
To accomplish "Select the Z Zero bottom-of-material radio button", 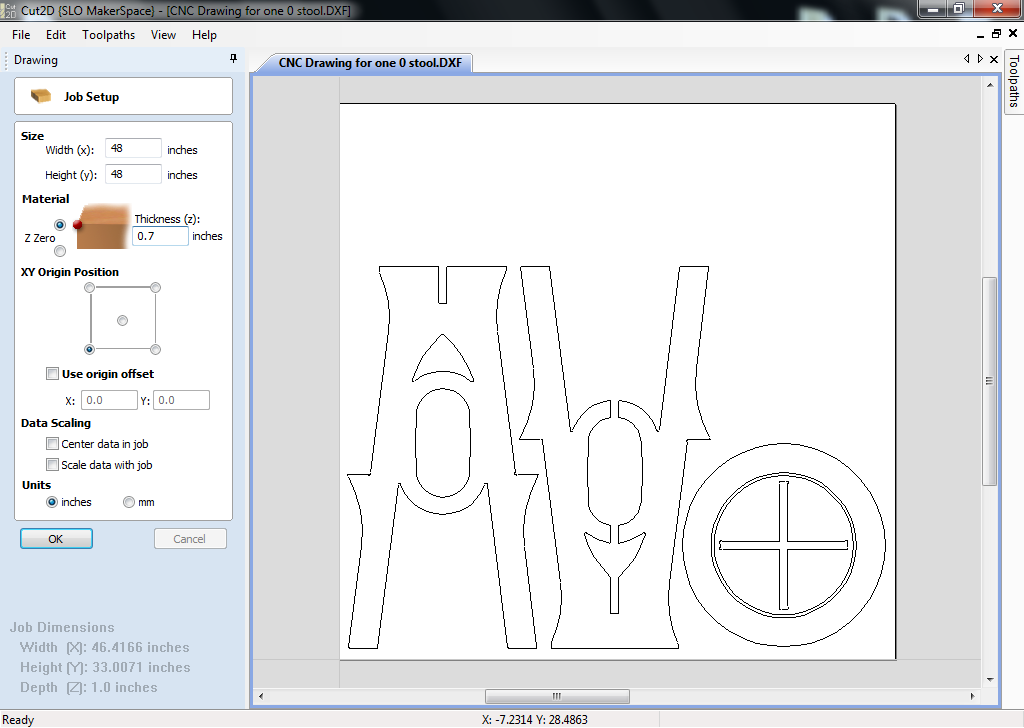I will click(60, 251).
